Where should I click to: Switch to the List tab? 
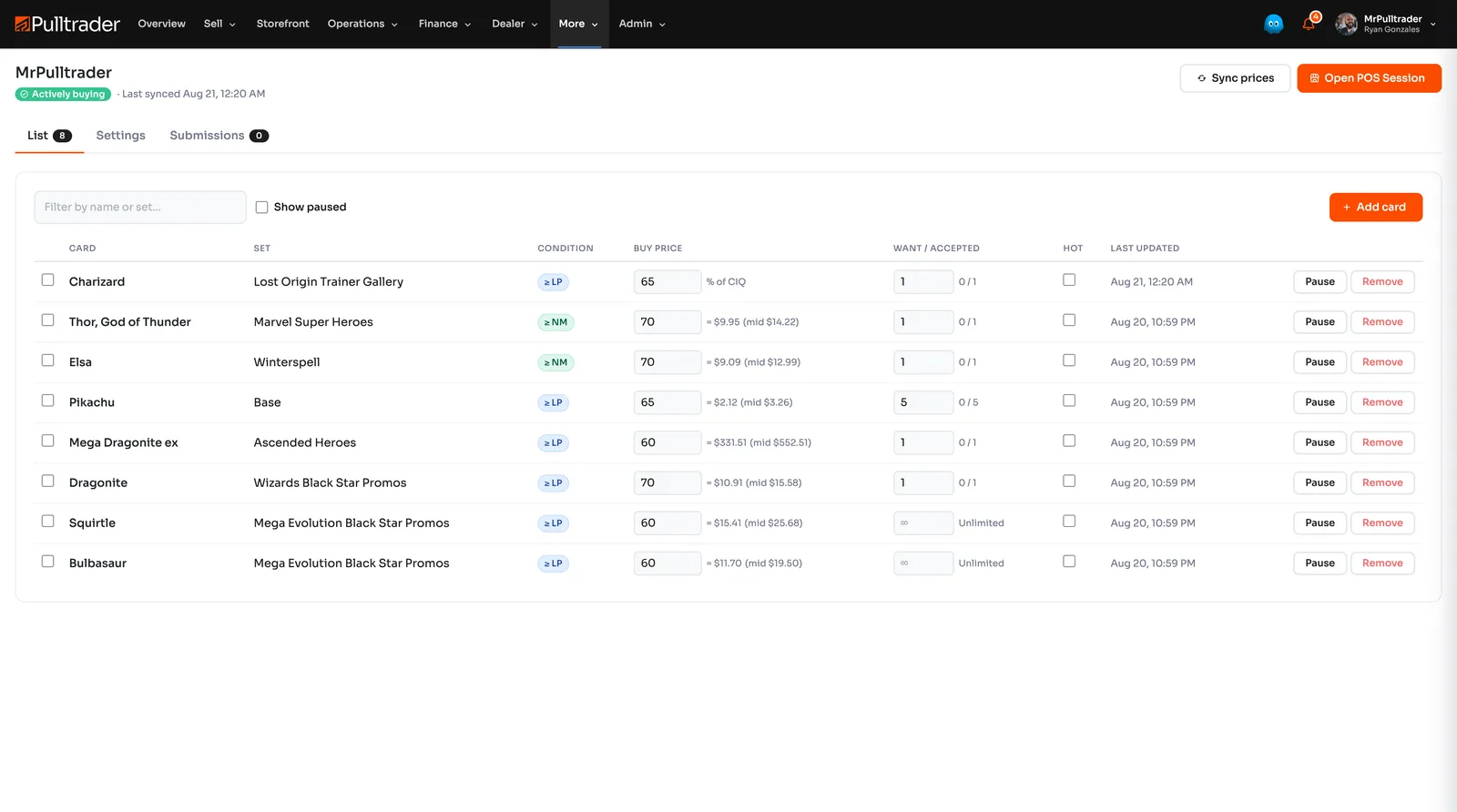click(x=49, y=136)
